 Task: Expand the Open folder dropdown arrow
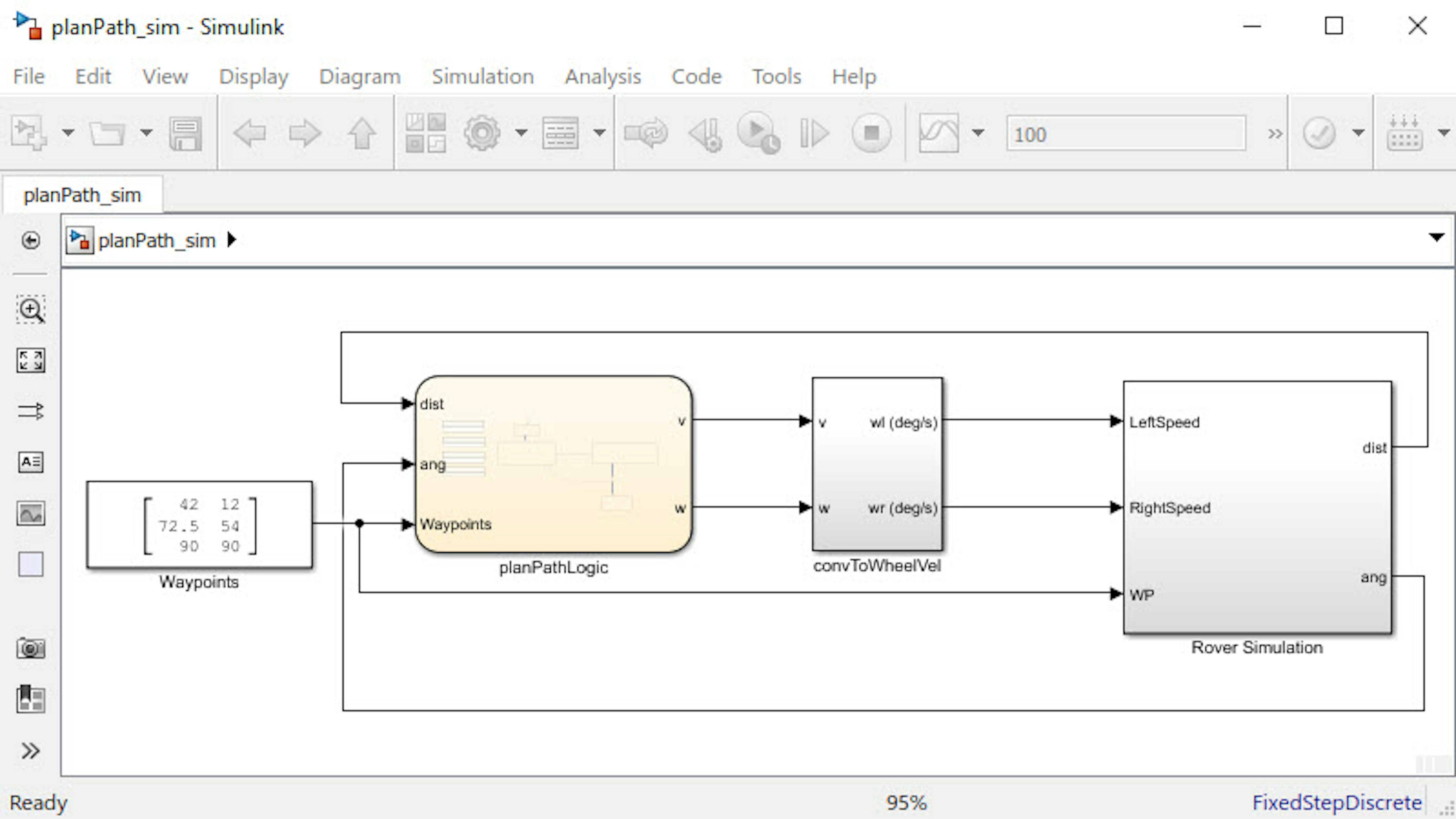click(x=146, y=133)
